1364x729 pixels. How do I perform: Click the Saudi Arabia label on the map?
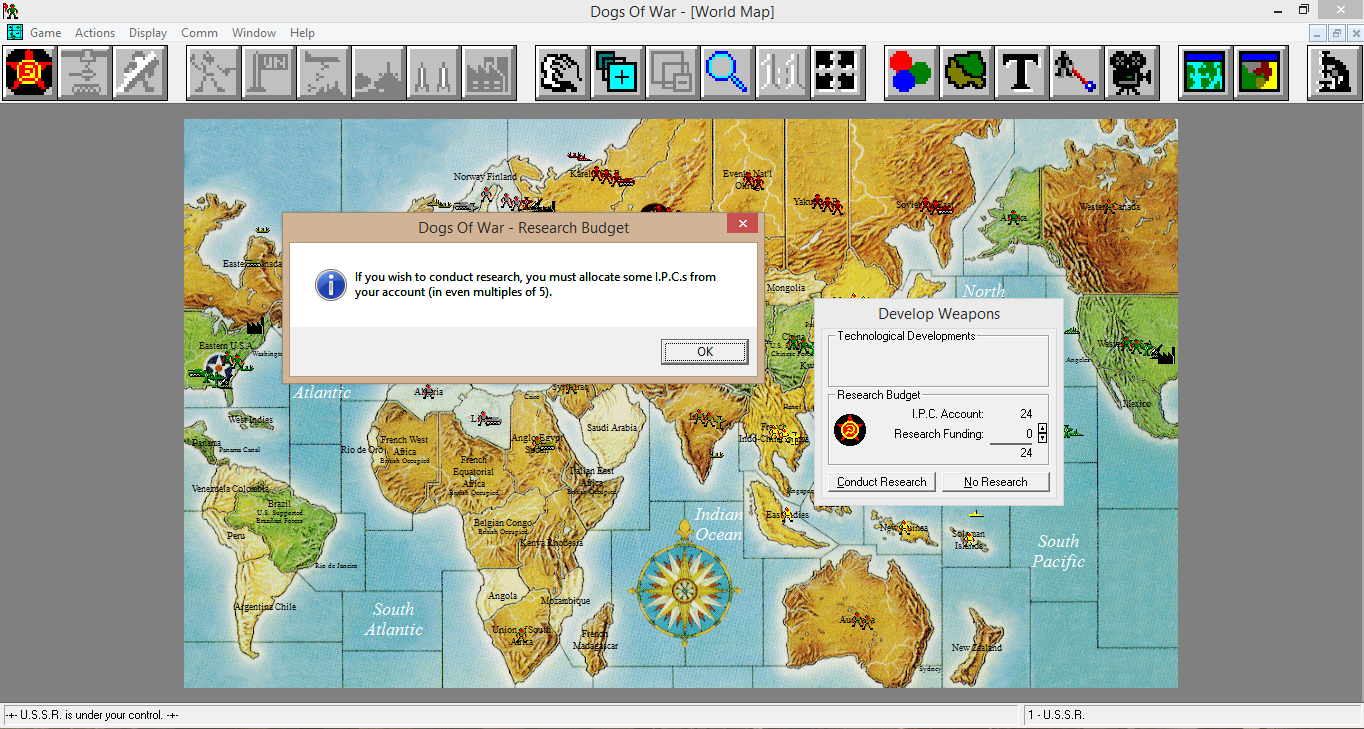tap(612, 428)
